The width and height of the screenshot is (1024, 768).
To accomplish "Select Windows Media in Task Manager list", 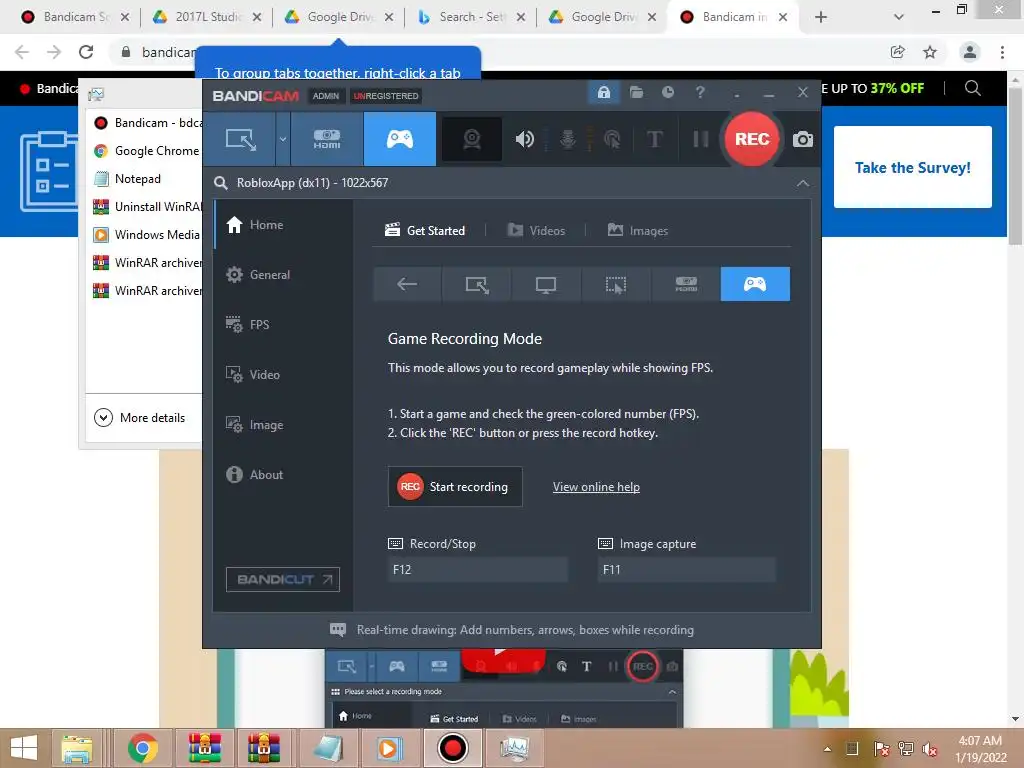I will (147, 234).
